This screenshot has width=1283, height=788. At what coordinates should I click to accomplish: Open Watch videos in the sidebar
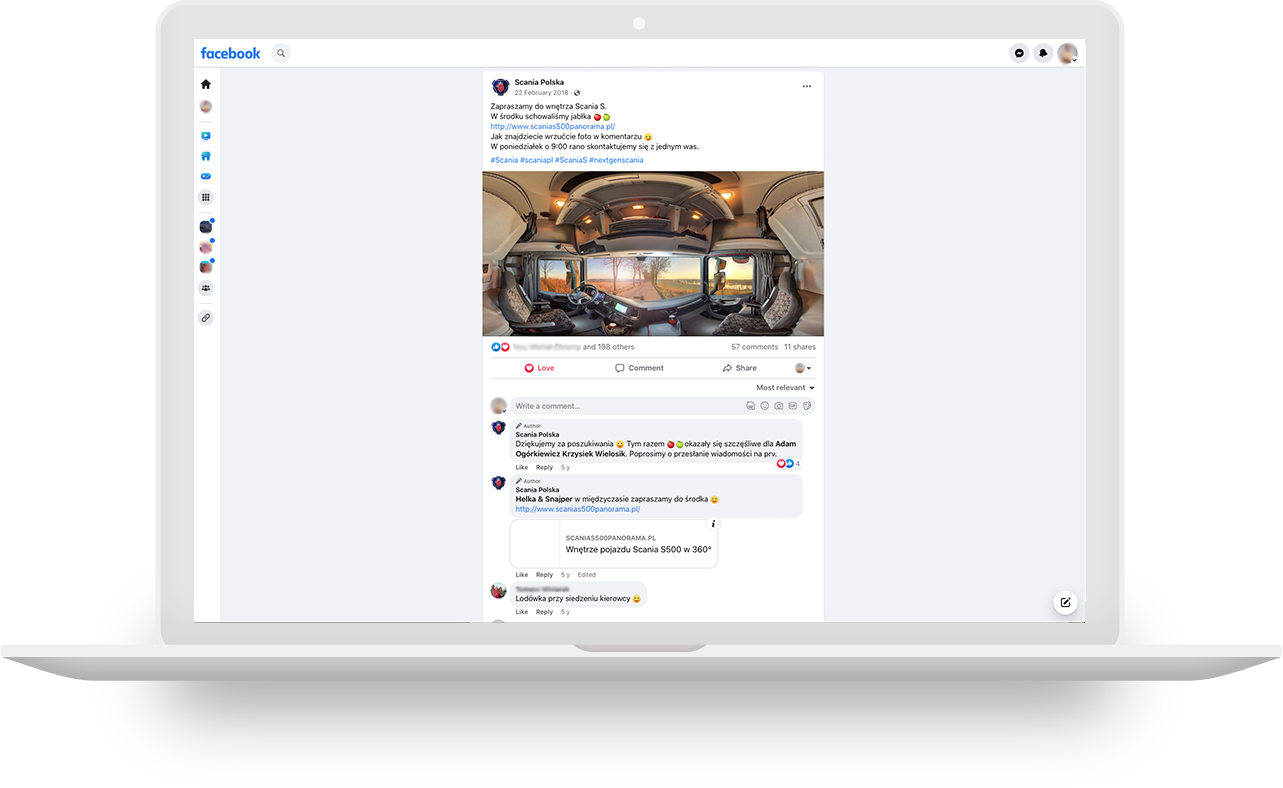(x=206, y=136)
